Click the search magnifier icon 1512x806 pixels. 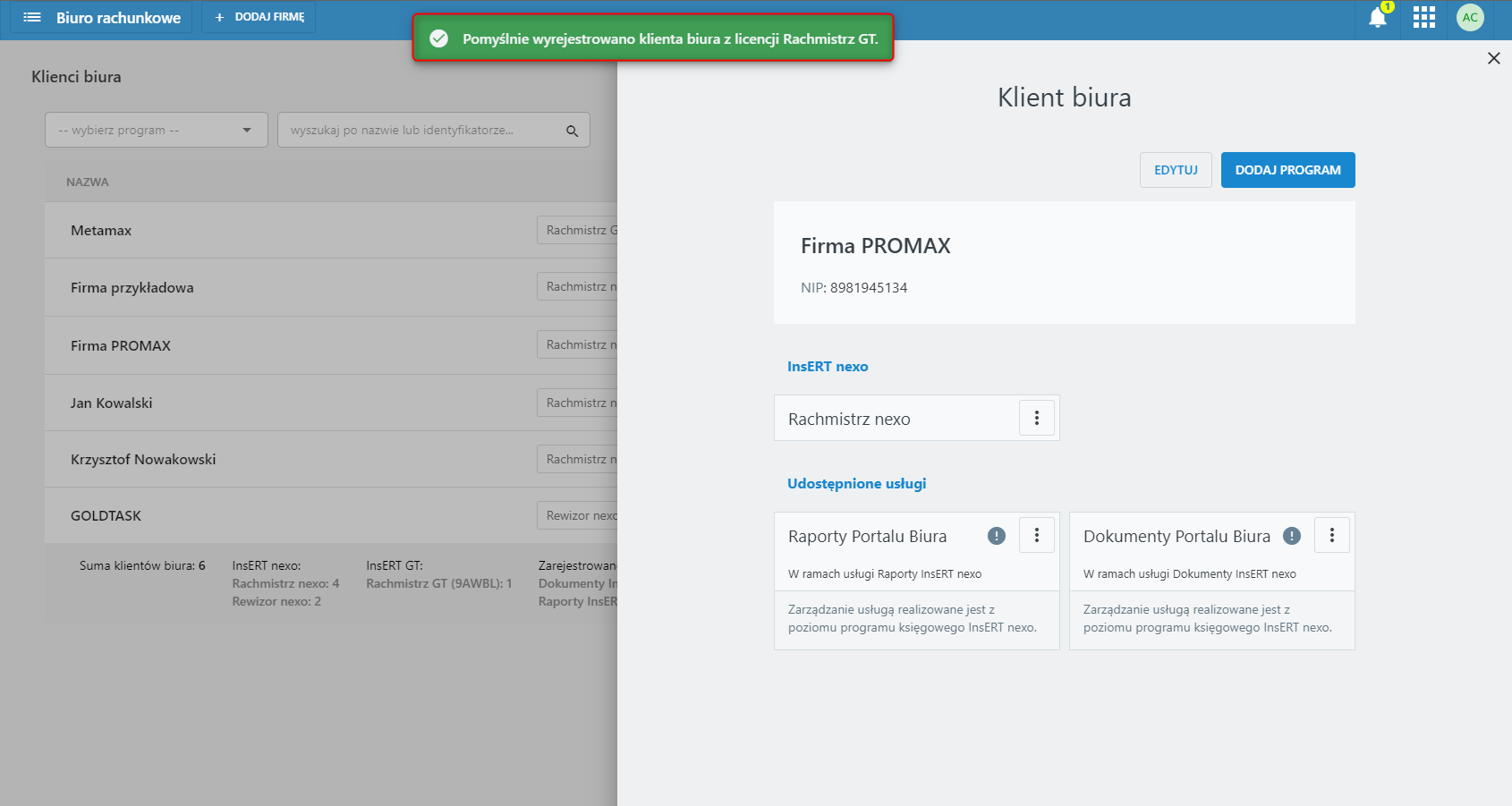click(x=573, y=132)
